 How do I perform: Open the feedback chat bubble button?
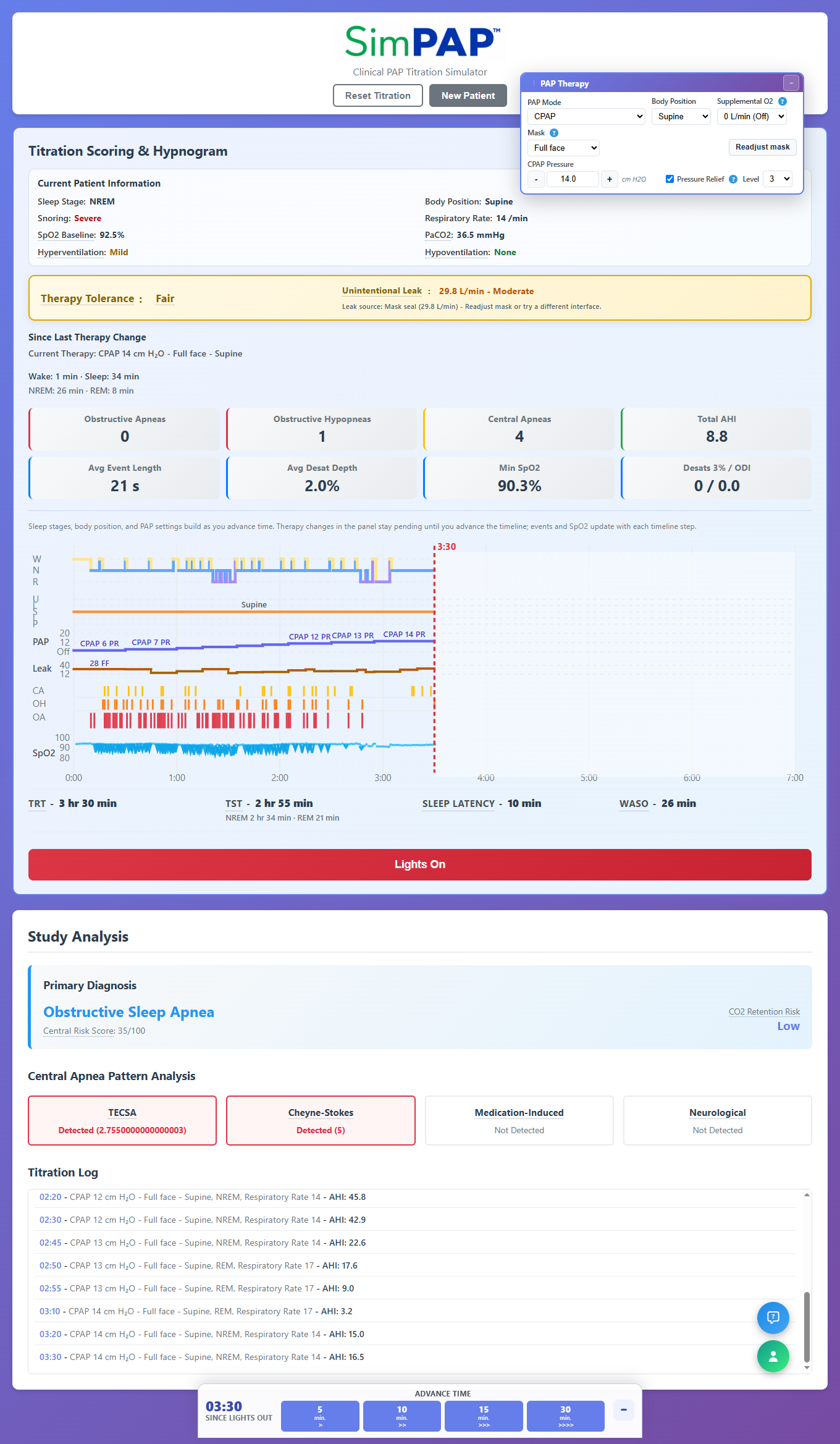(x=773, y=1317)
